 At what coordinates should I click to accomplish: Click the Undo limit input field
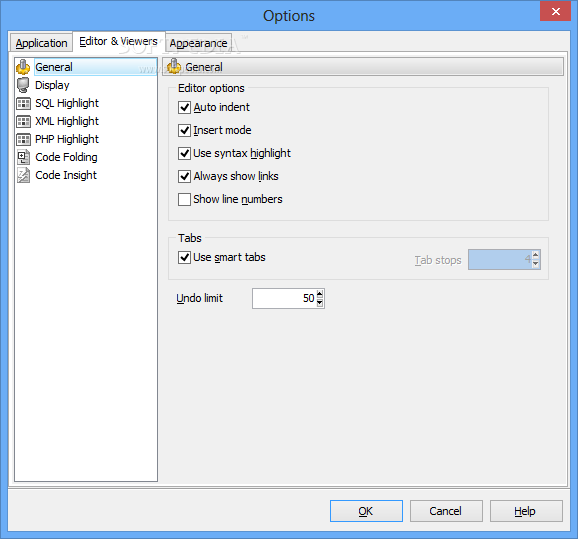284,298
